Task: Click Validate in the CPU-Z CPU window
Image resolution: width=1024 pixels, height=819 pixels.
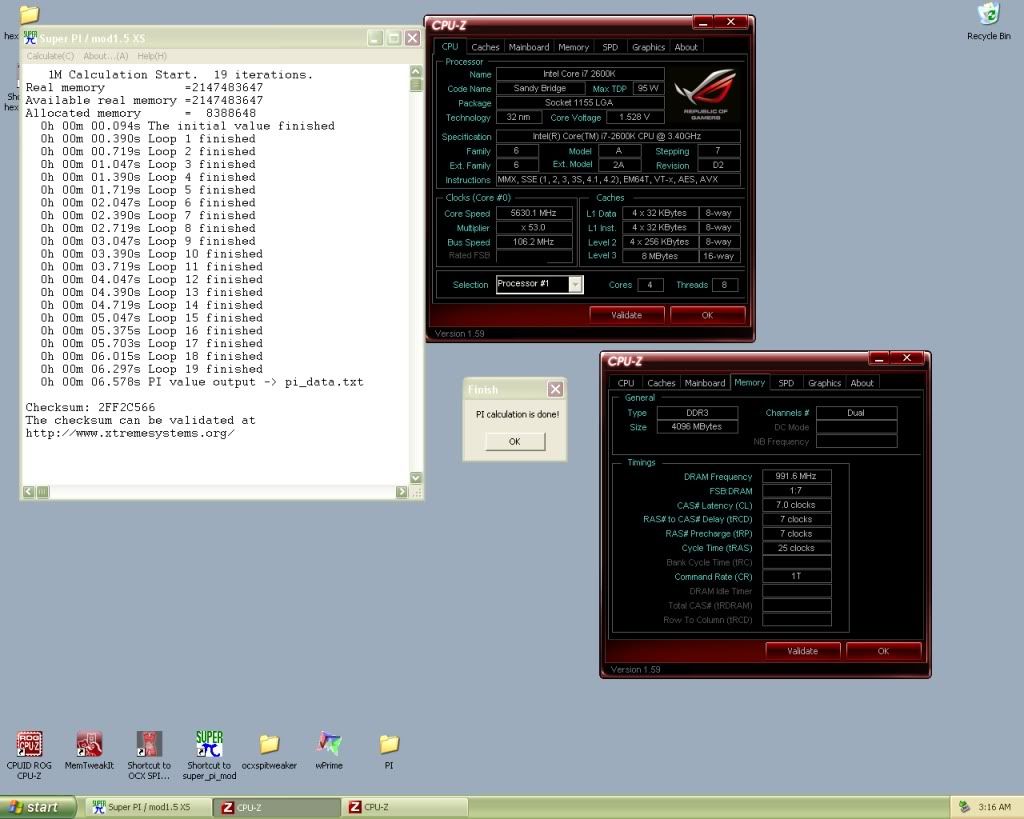Action: pos(626,315)
